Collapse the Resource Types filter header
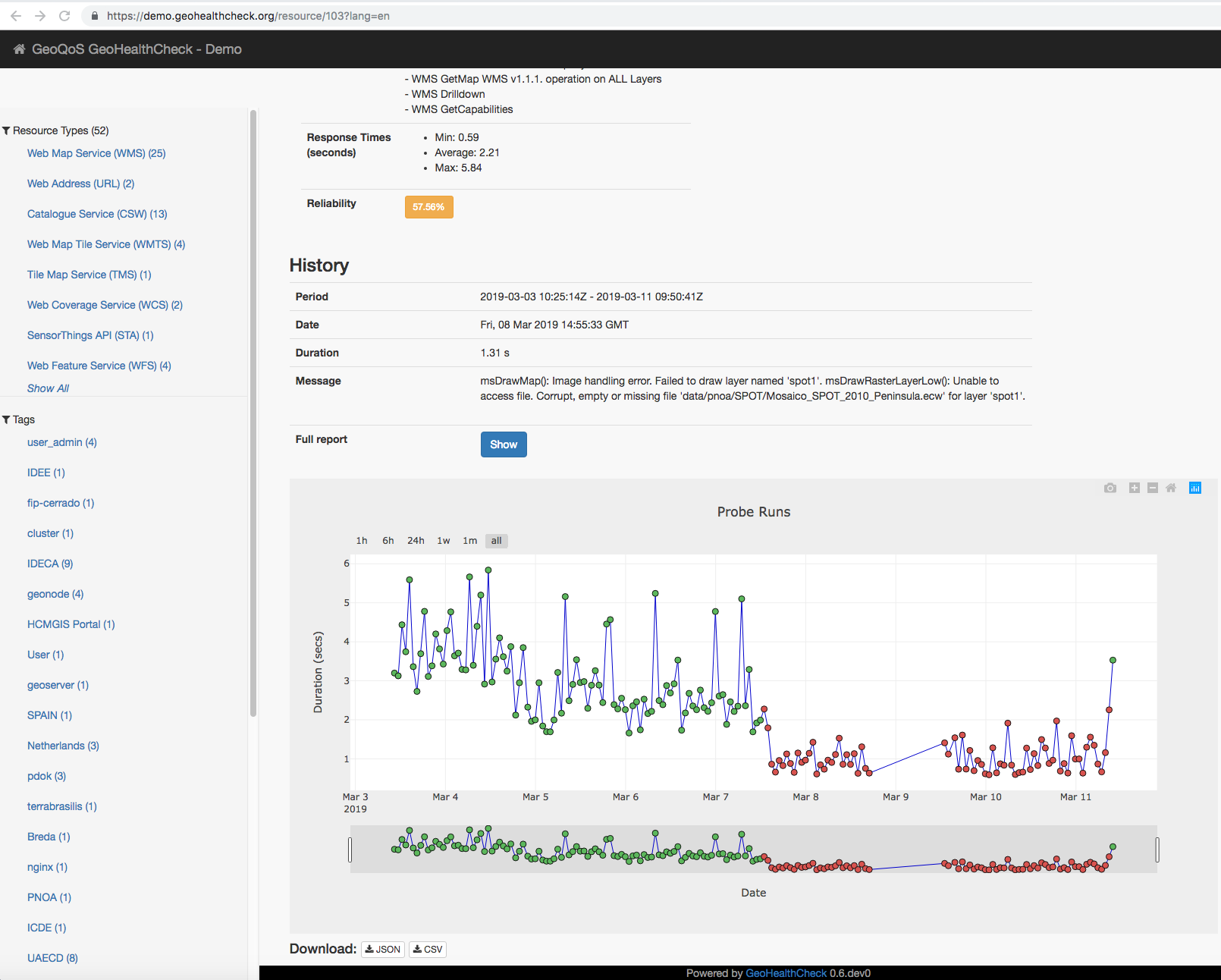This screenshot has height=980, width=1221. pos(56,130)
